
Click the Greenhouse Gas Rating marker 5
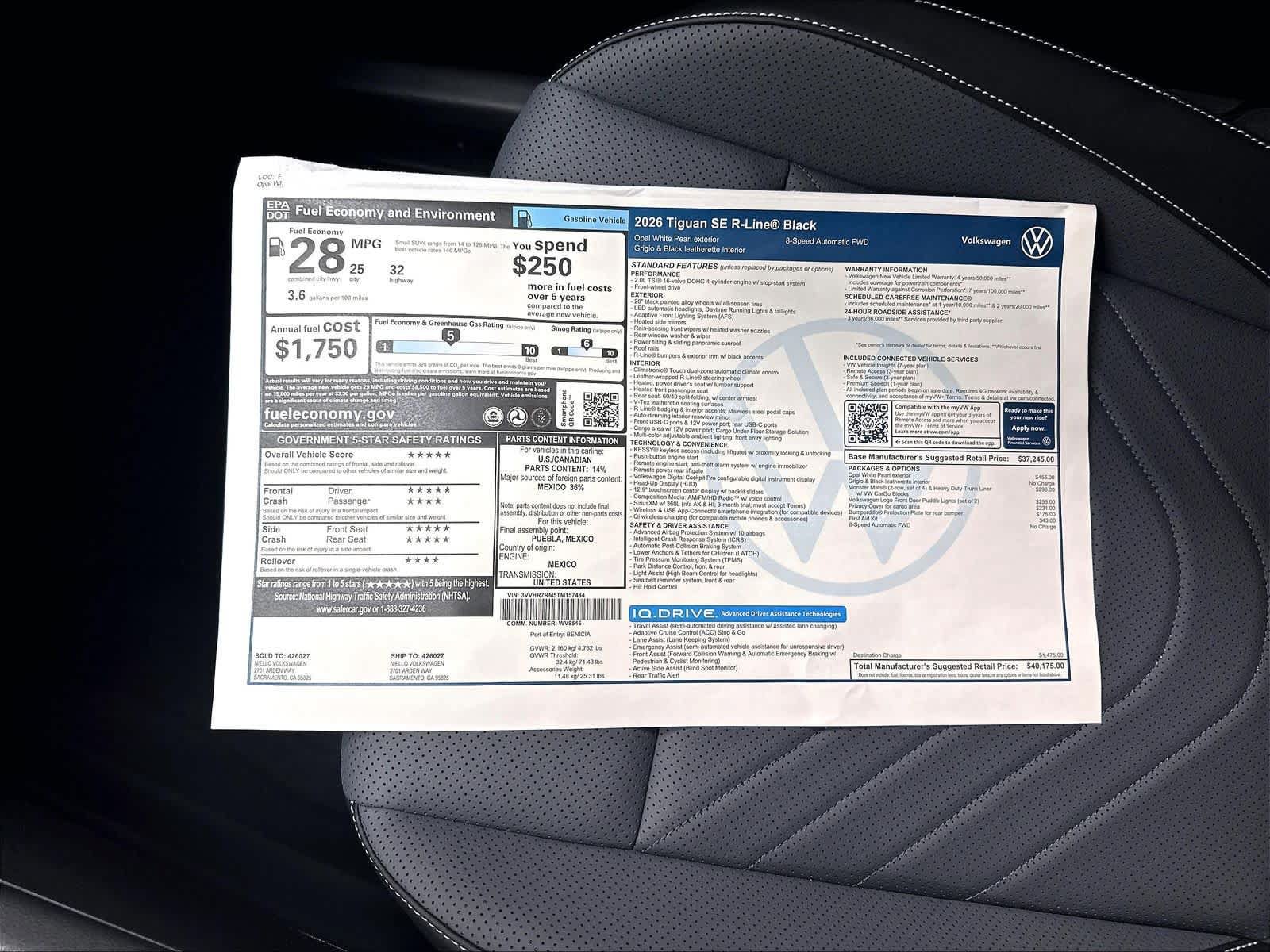[450, 336]
